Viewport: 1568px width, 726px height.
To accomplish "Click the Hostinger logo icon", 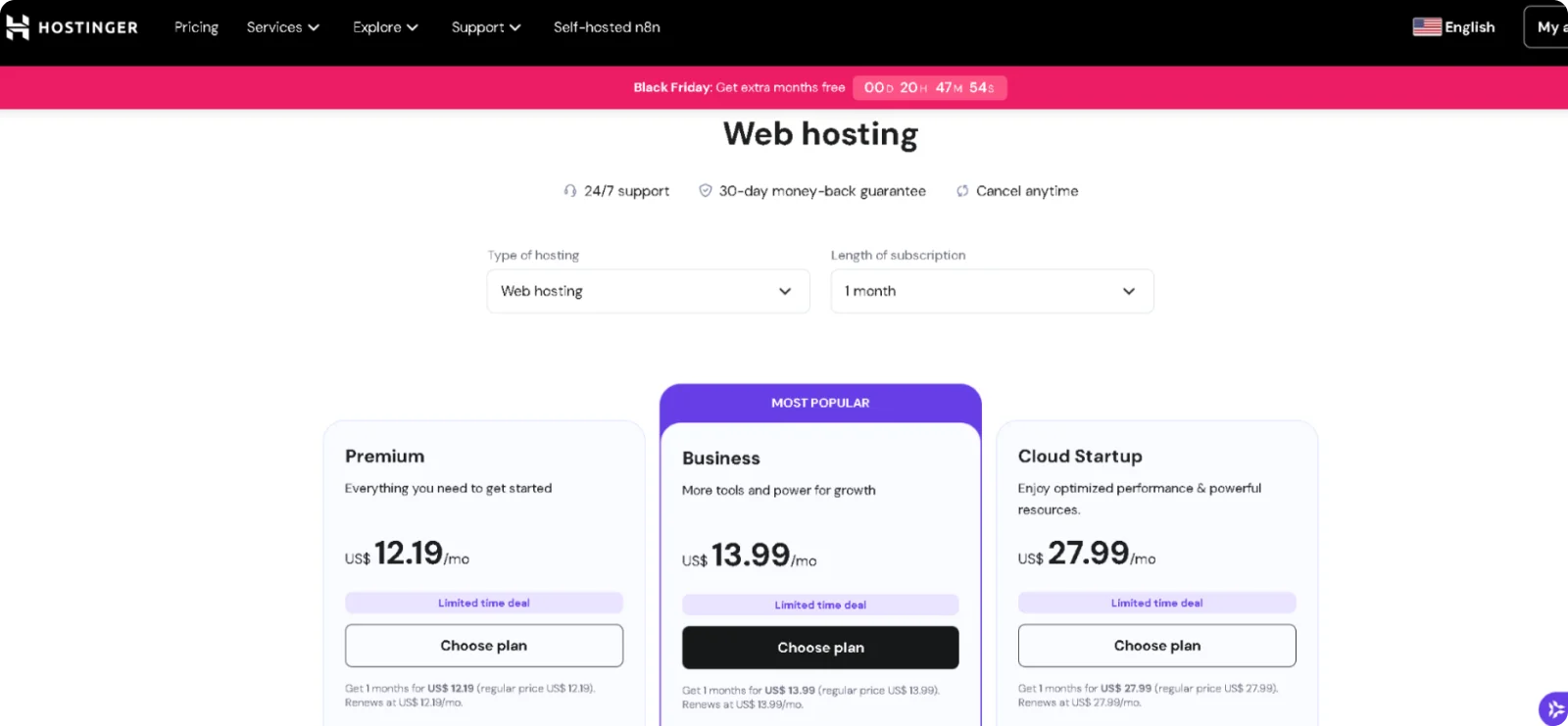I will click(18, 27).
